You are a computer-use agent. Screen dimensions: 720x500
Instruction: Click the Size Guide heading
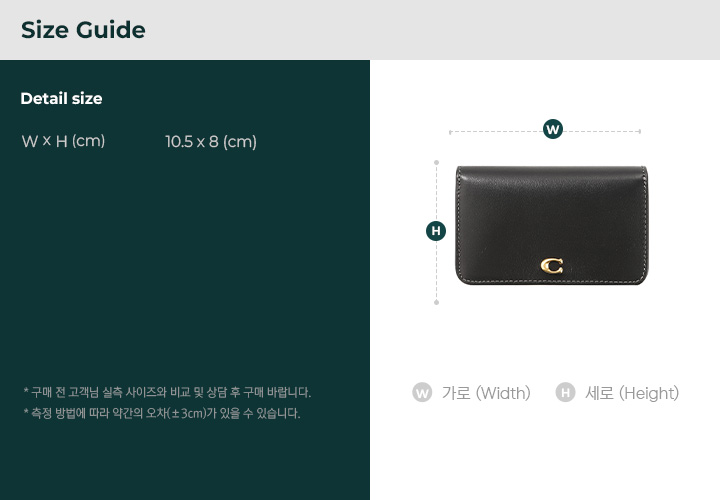[x=83, y=30]
